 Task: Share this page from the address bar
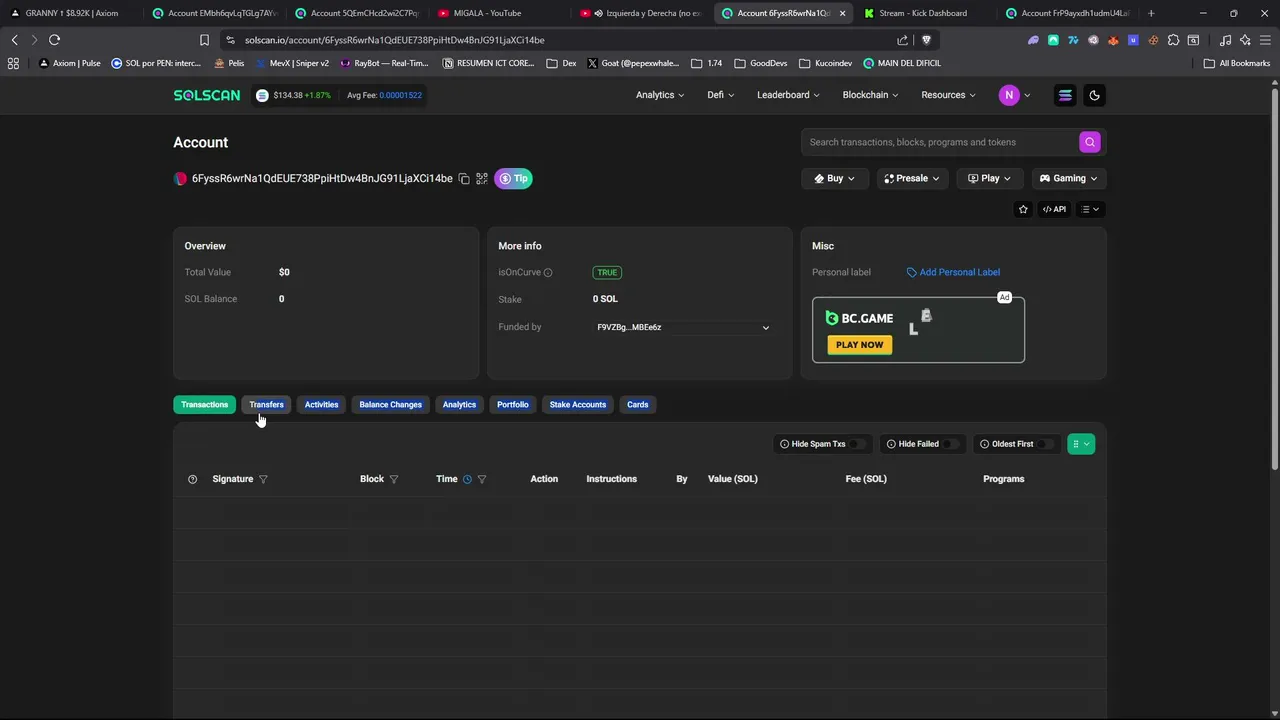(x=903, y=40)
